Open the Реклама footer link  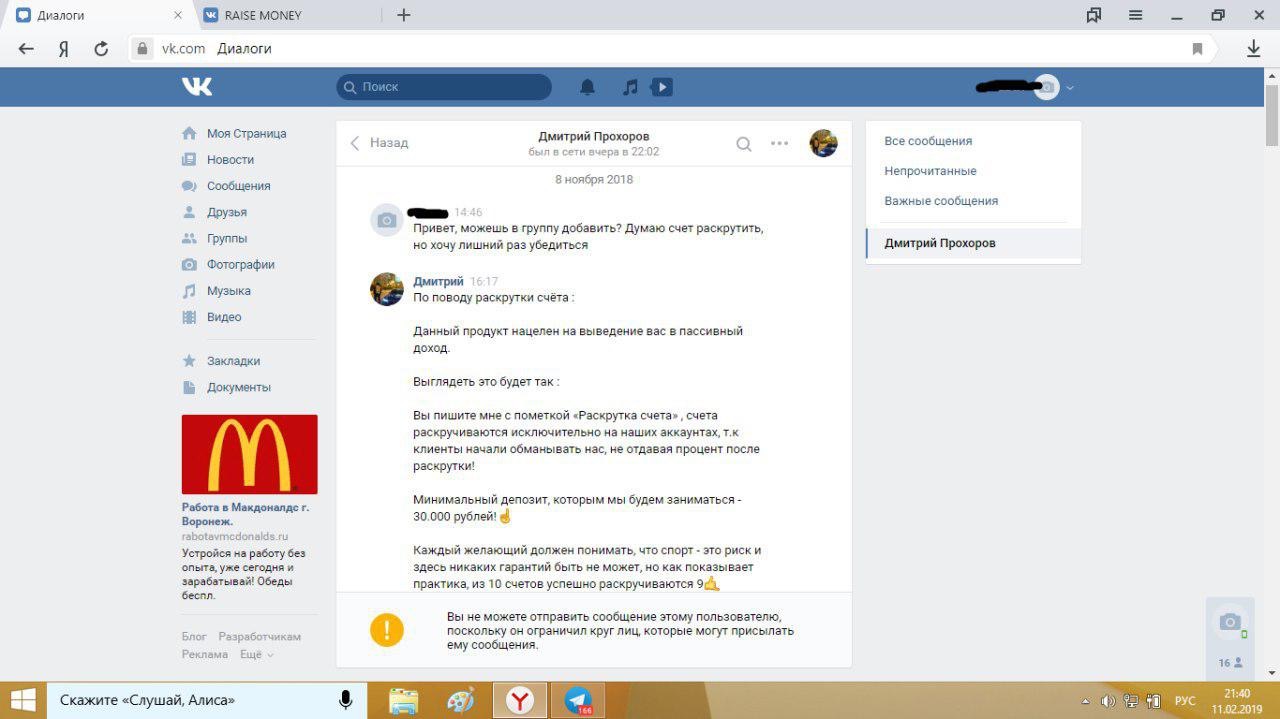point(205,654)
